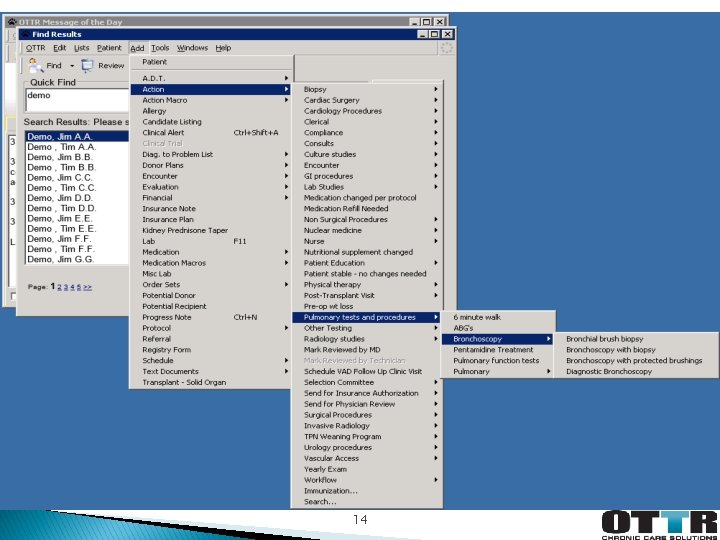This screenshot has width=720, height=540.
Task: Select Pentamidine Treatment
Action: click(497, 350)
